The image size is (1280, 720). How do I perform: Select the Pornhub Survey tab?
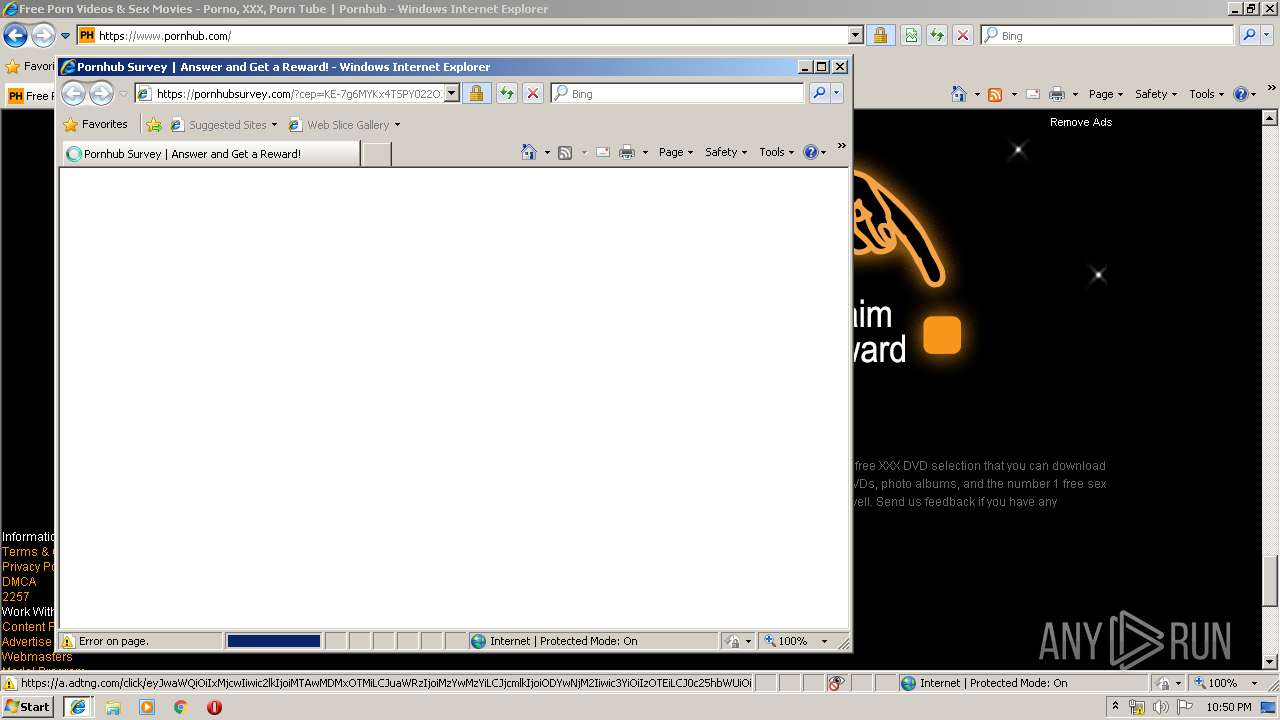coord(210,154)
